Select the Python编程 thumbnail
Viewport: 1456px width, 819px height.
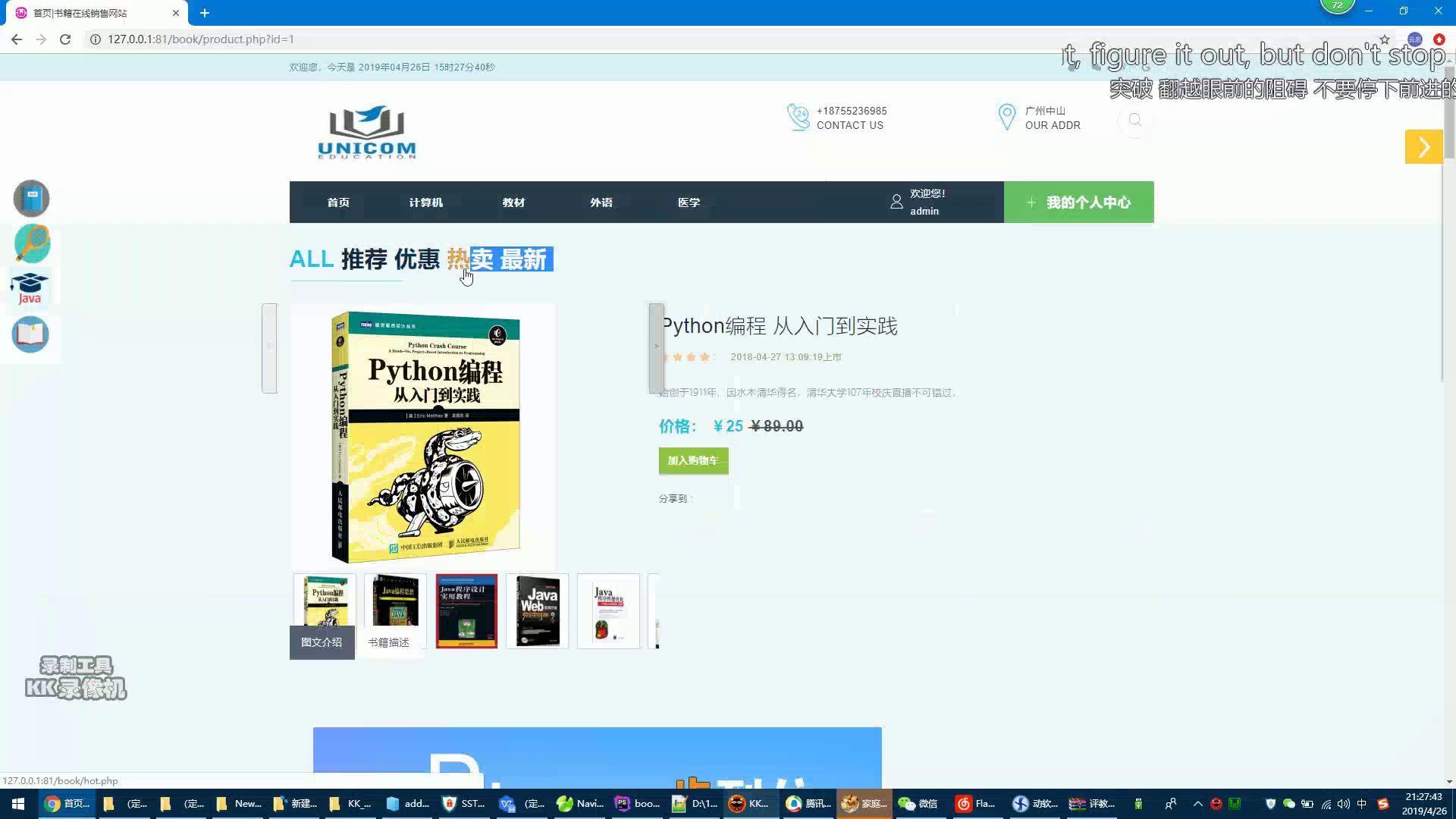[325, 601]
